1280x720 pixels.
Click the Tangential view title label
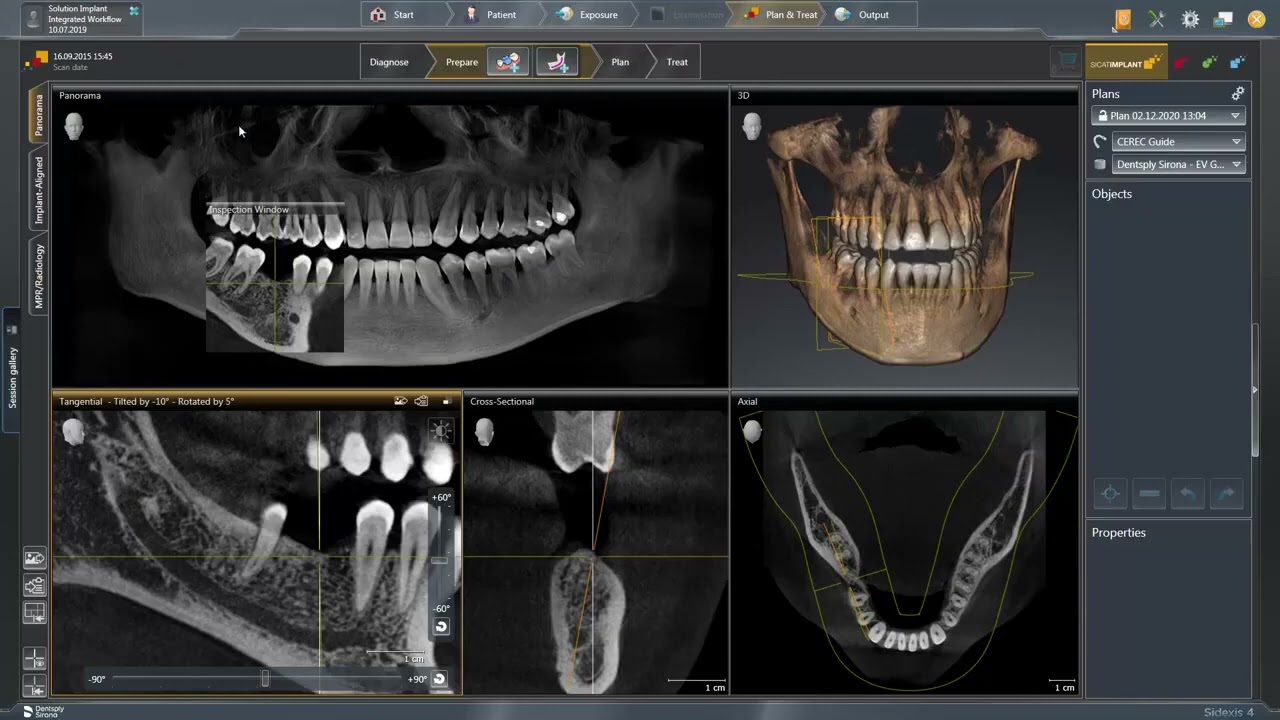(146, 402)
